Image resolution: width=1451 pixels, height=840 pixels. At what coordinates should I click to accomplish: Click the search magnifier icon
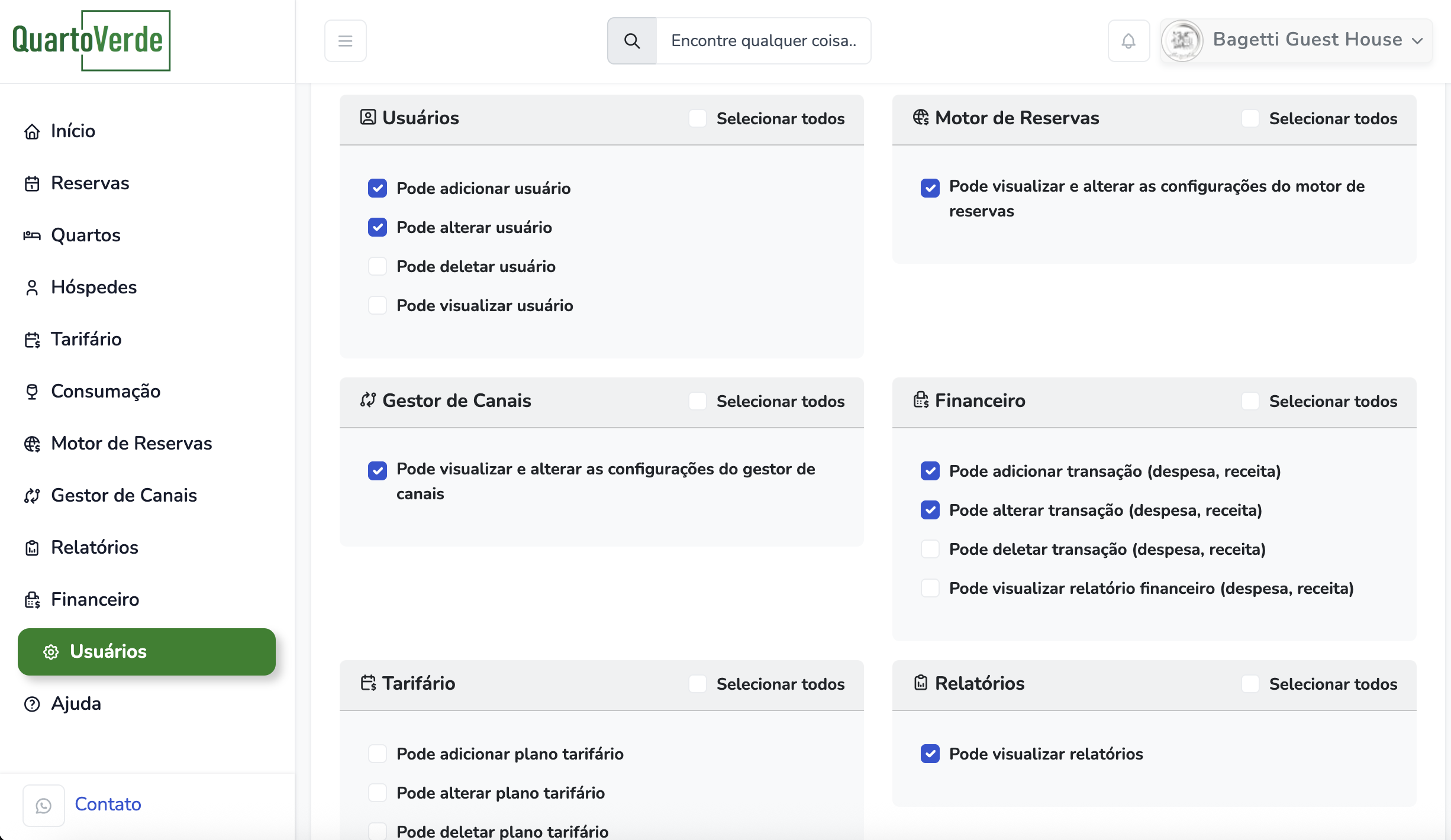(x=632, y=41)
